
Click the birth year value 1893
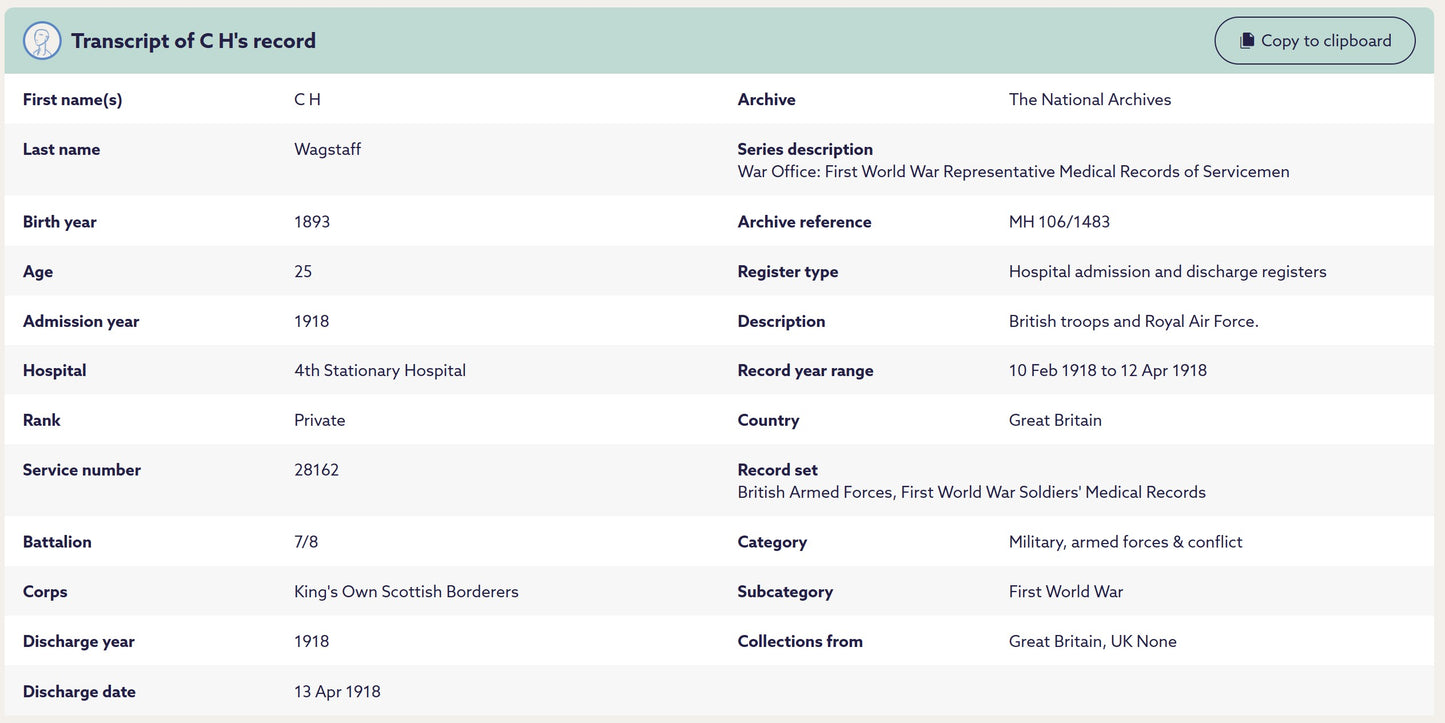[312, 222]
